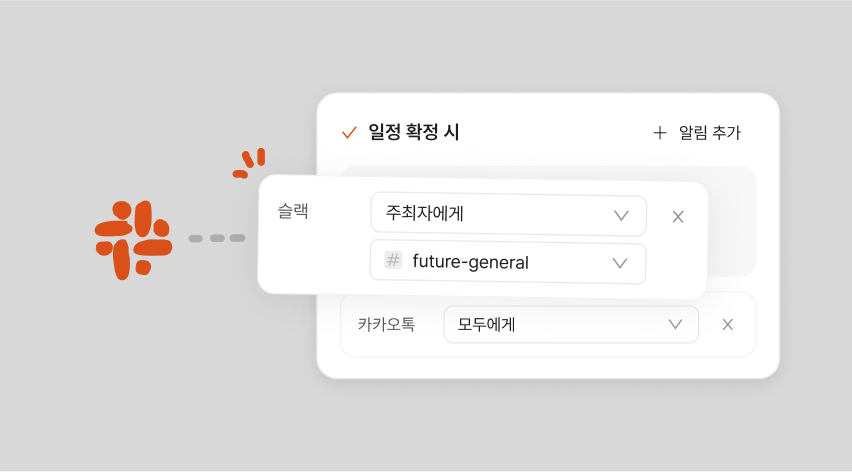Click the 슬랙 row label
This screenshot has width=852, height=472.
(x=293, y=211)
